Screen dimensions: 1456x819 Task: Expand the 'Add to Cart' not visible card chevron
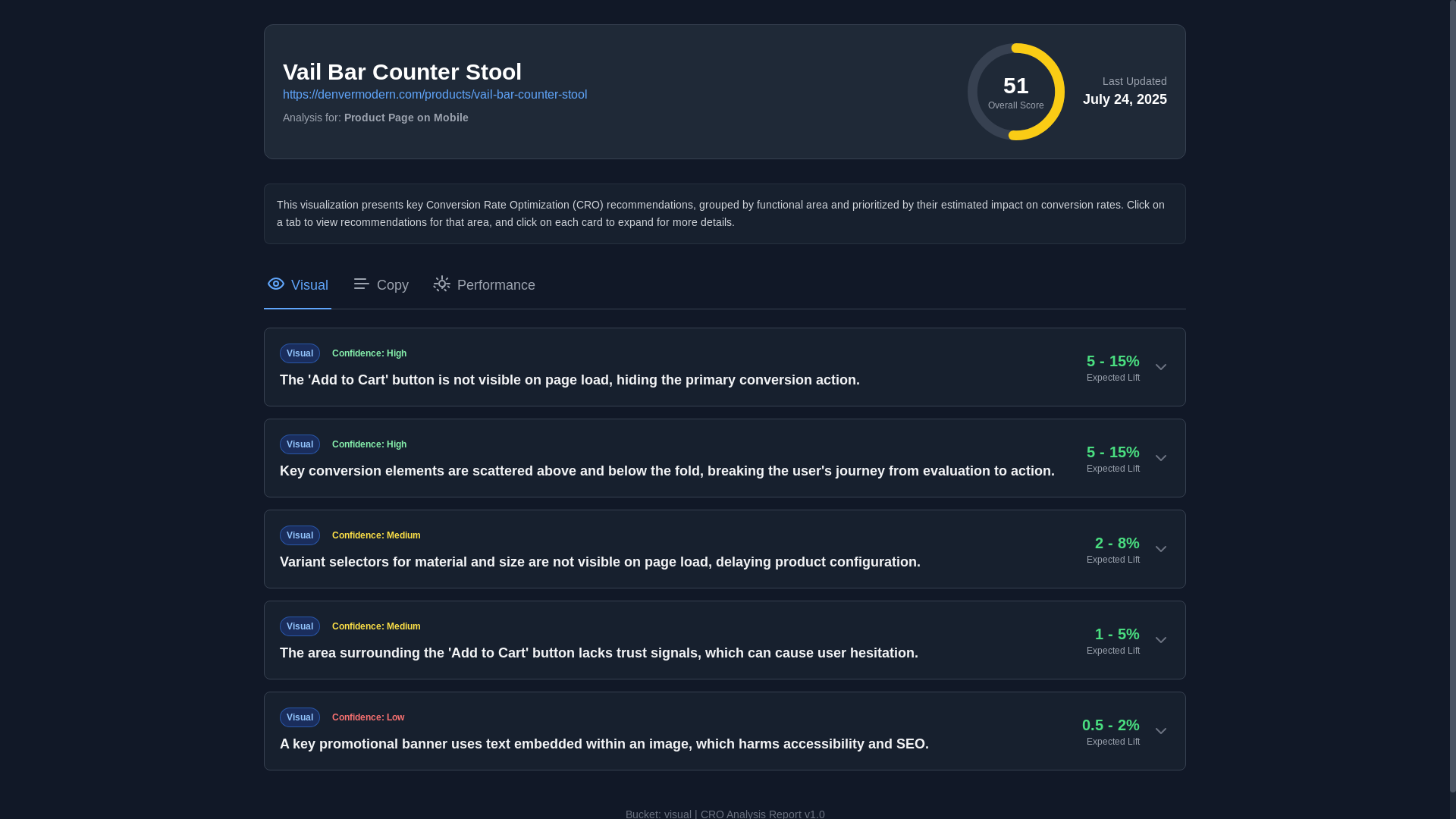[x=1160, y=367]
